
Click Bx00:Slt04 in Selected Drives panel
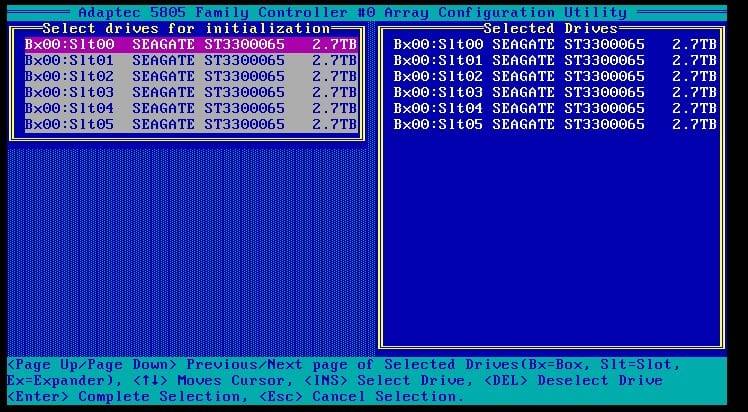[555, 109]
